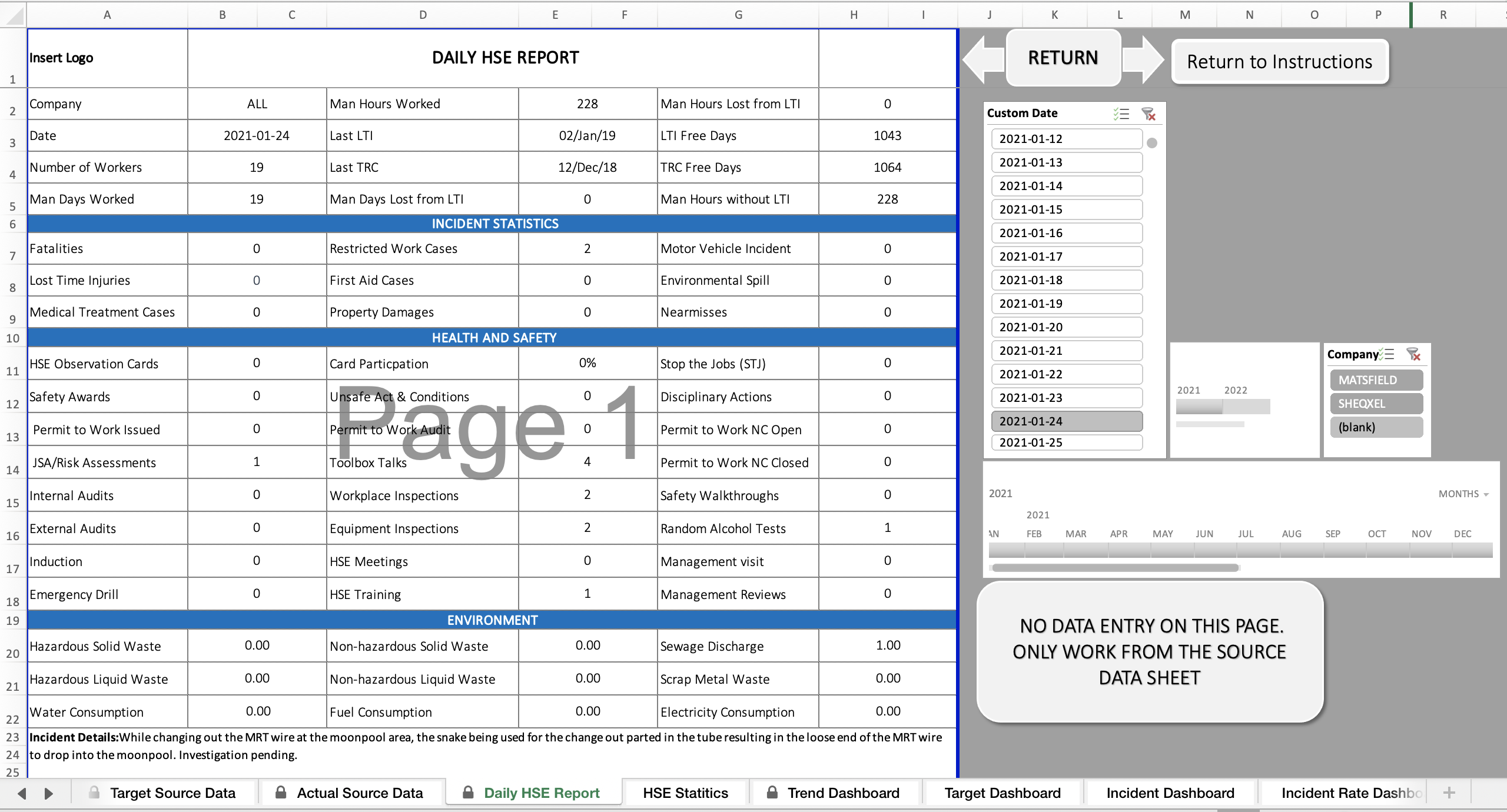Click the multi-select icon in Custom Date slicer
Viewport: 1507px width, 812px height.
click(1121, 114)
